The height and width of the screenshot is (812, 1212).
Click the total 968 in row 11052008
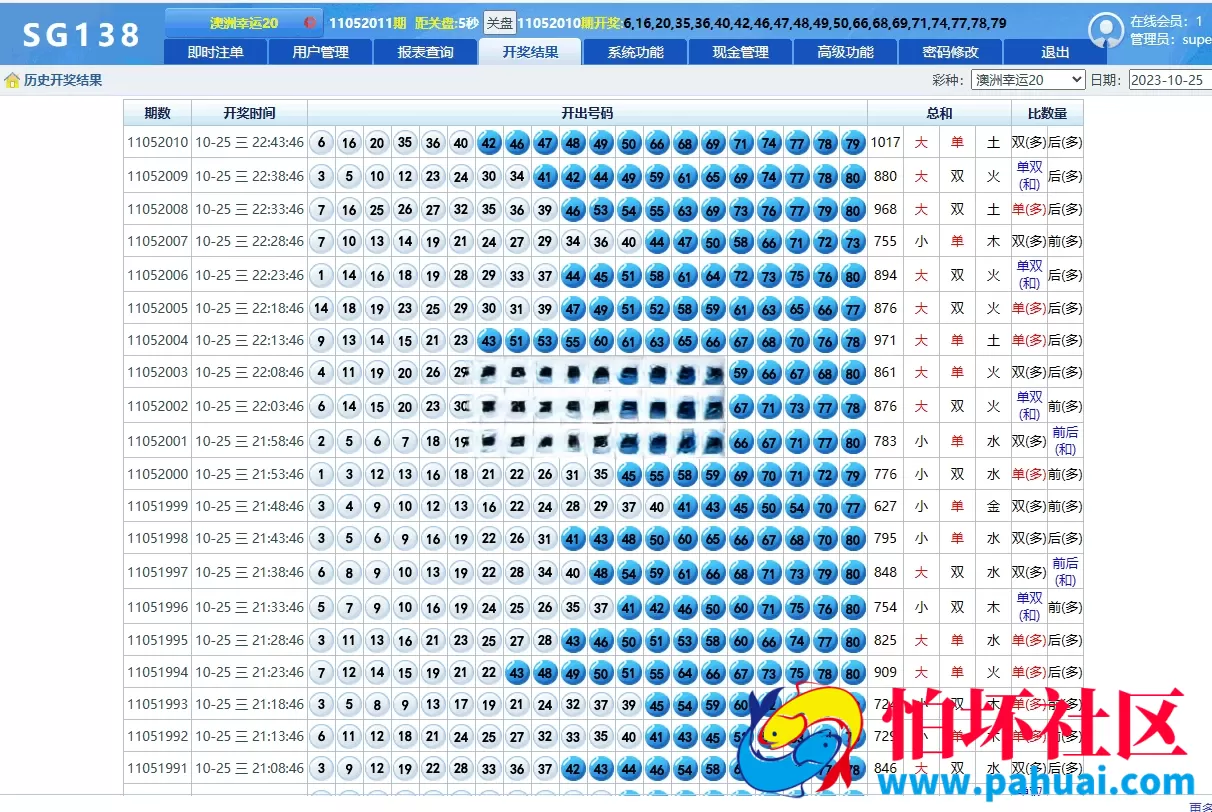click(885, 209)
